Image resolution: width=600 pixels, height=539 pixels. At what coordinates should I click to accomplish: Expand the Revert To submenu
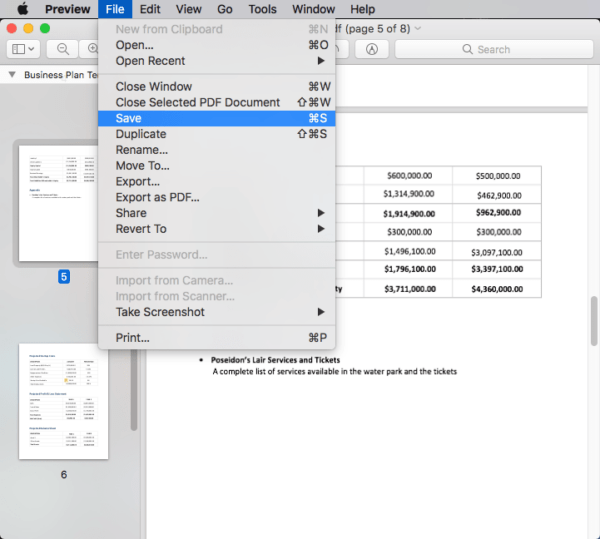point(217,229)
